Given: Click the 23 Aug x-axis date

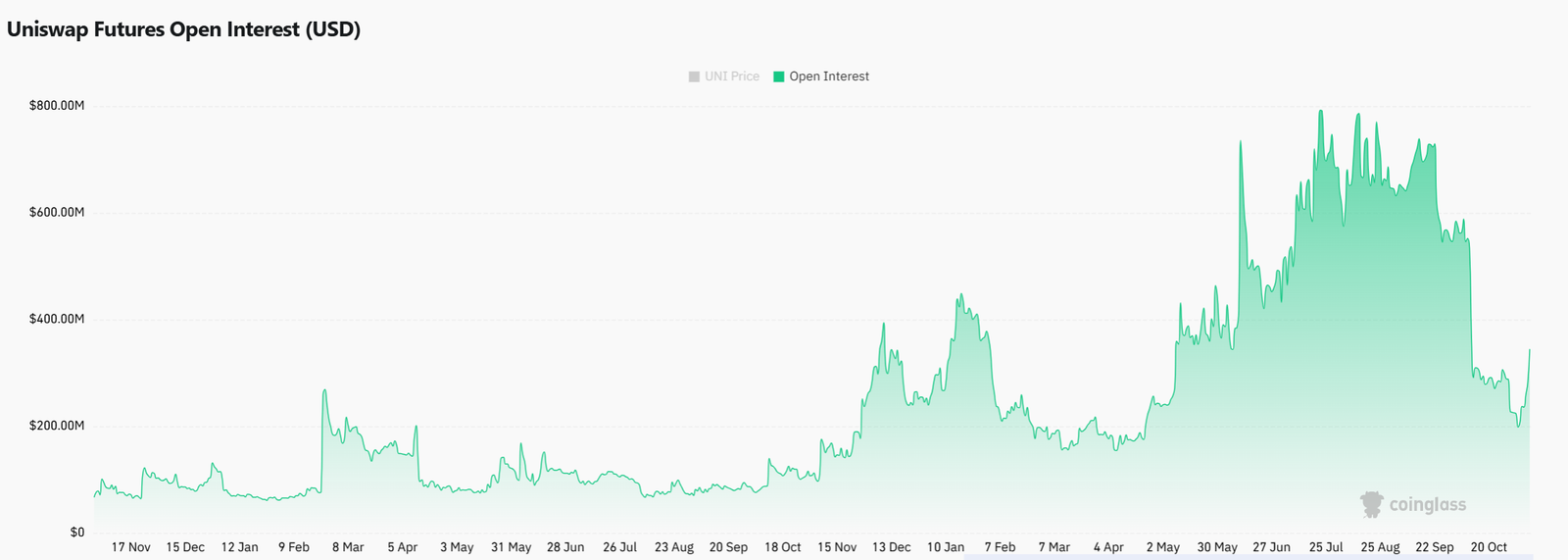Looking at the screenshot, I should (674, 547).
